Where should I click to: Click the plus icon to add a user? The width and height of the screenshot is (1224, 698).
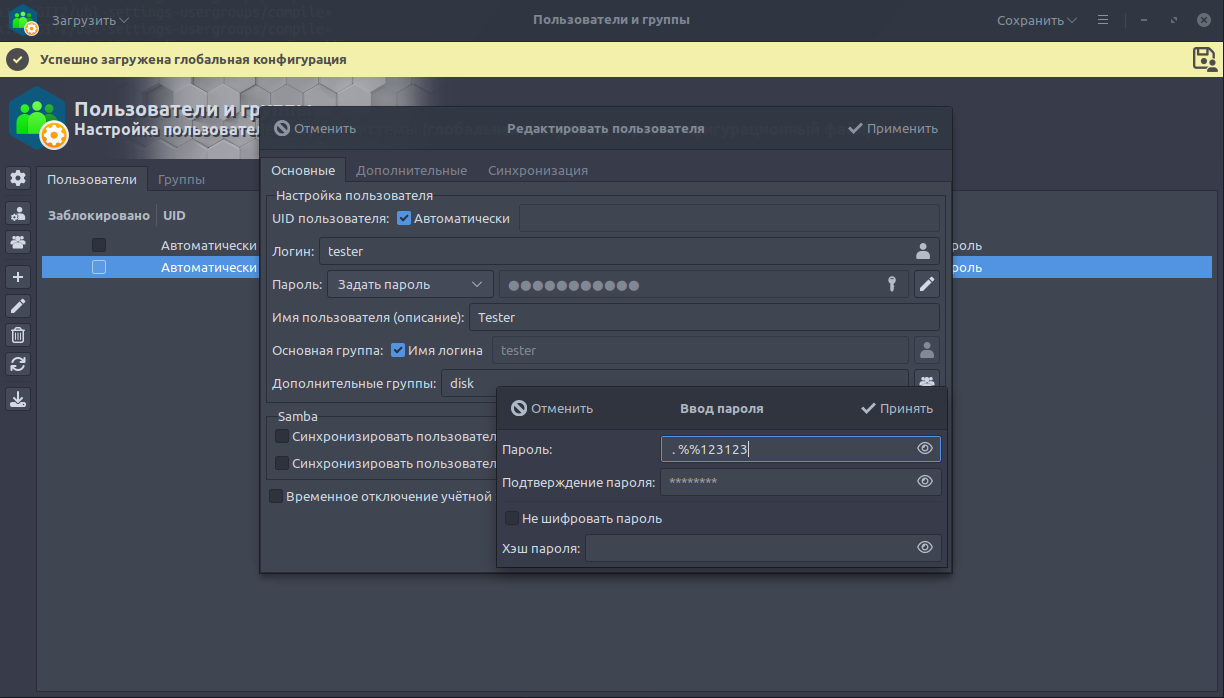18,277
